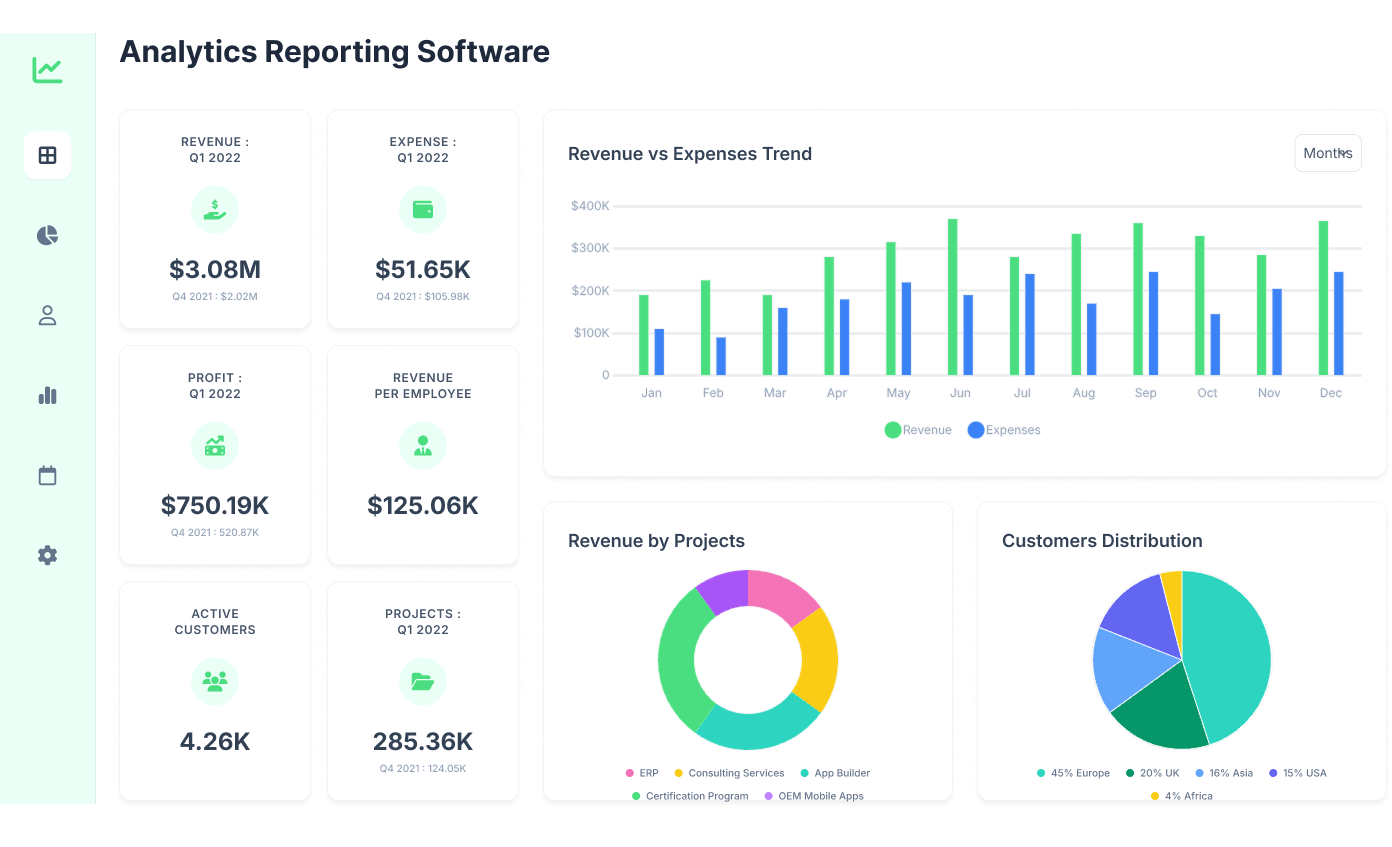Click the hand-with-dollar Revenue card icon

point(215,209)
